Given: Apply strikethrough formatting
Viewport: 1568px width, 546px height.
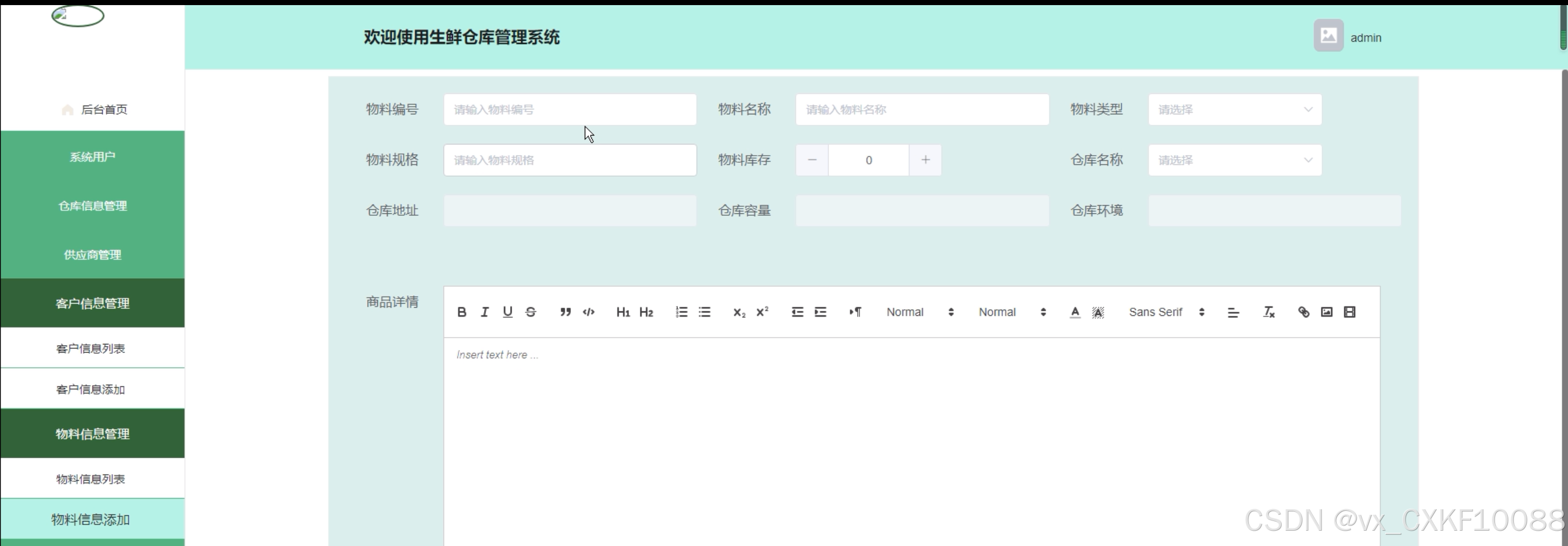Looking at the screenshot, I should click(531, 312).
